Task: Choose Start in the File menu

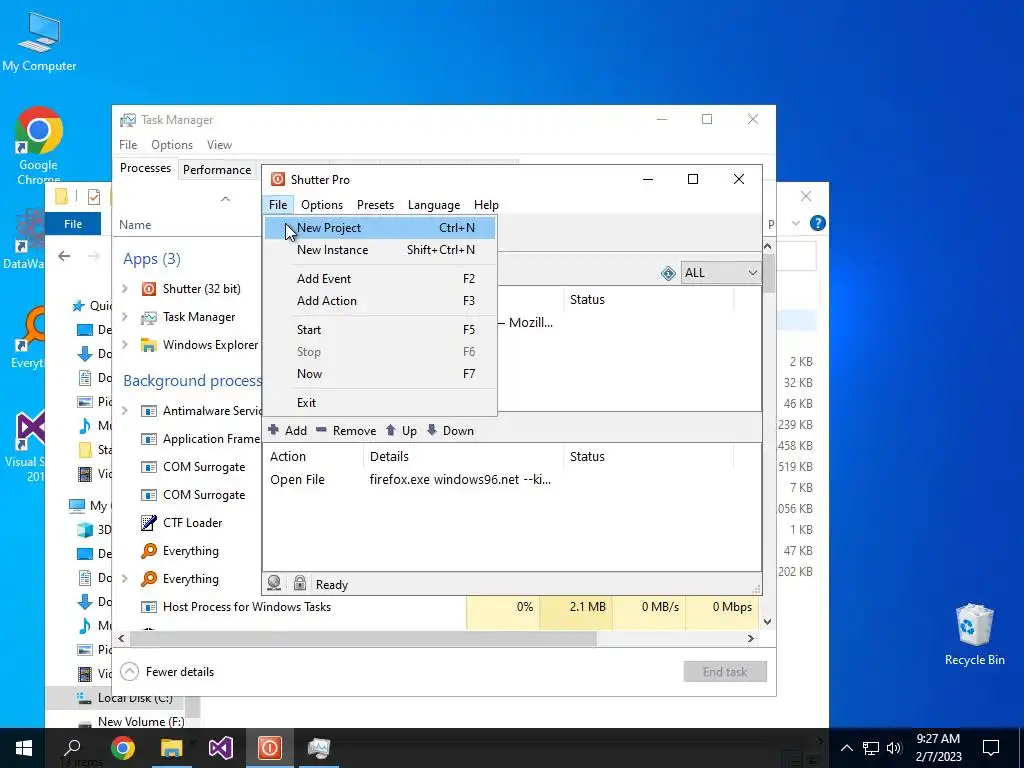Action: click(x=379, y=330)
